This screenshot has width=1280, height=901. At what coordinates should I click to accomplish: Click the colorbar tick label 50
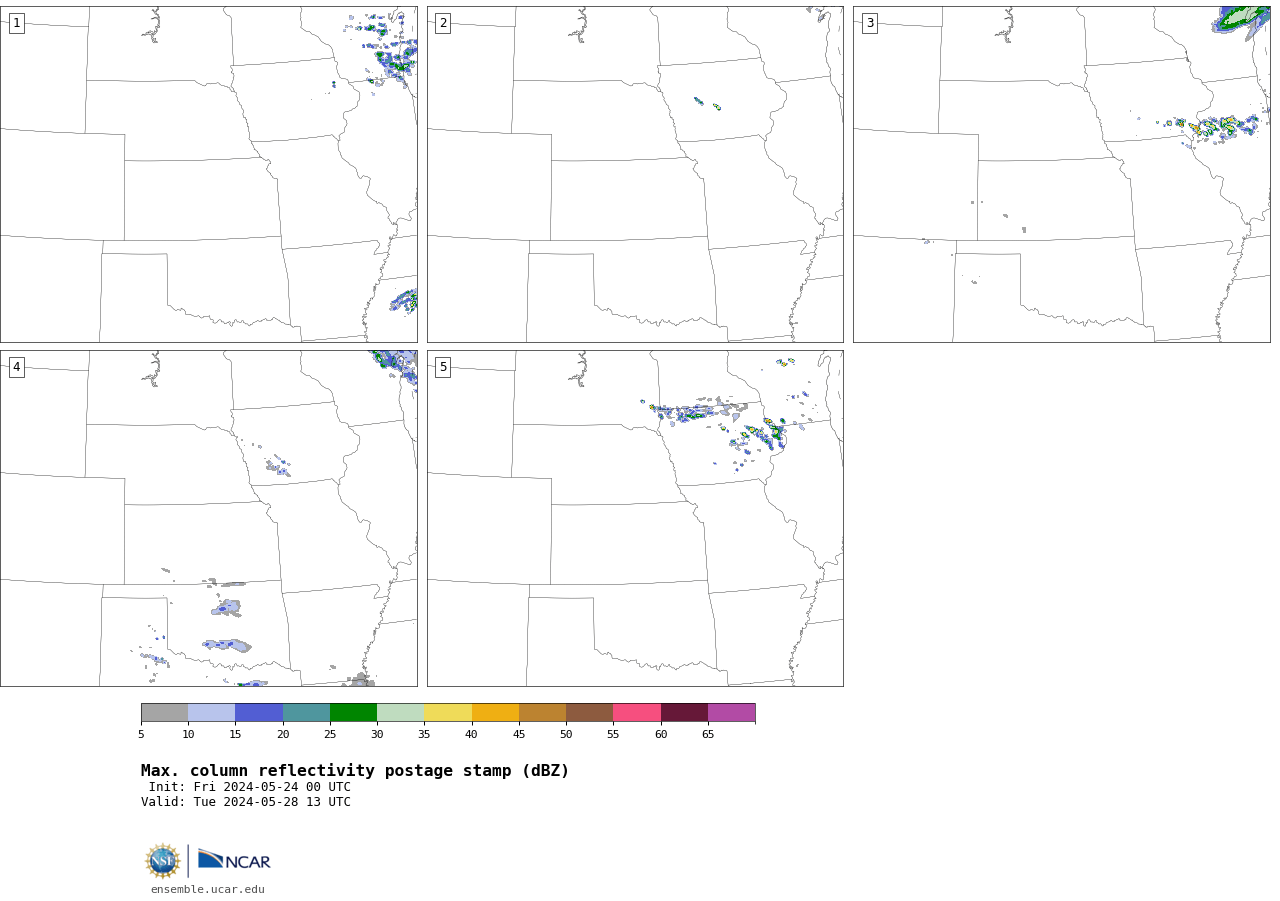click(566, 734)
